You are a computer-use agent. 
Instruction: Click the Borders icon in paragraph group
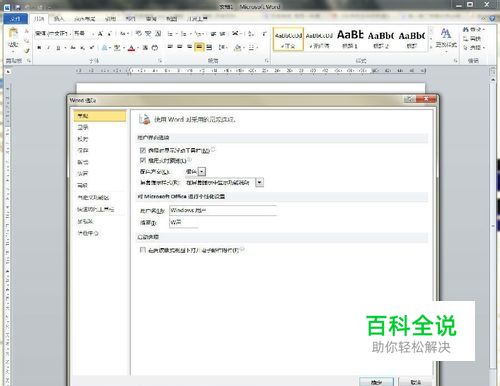click(252, 47)
